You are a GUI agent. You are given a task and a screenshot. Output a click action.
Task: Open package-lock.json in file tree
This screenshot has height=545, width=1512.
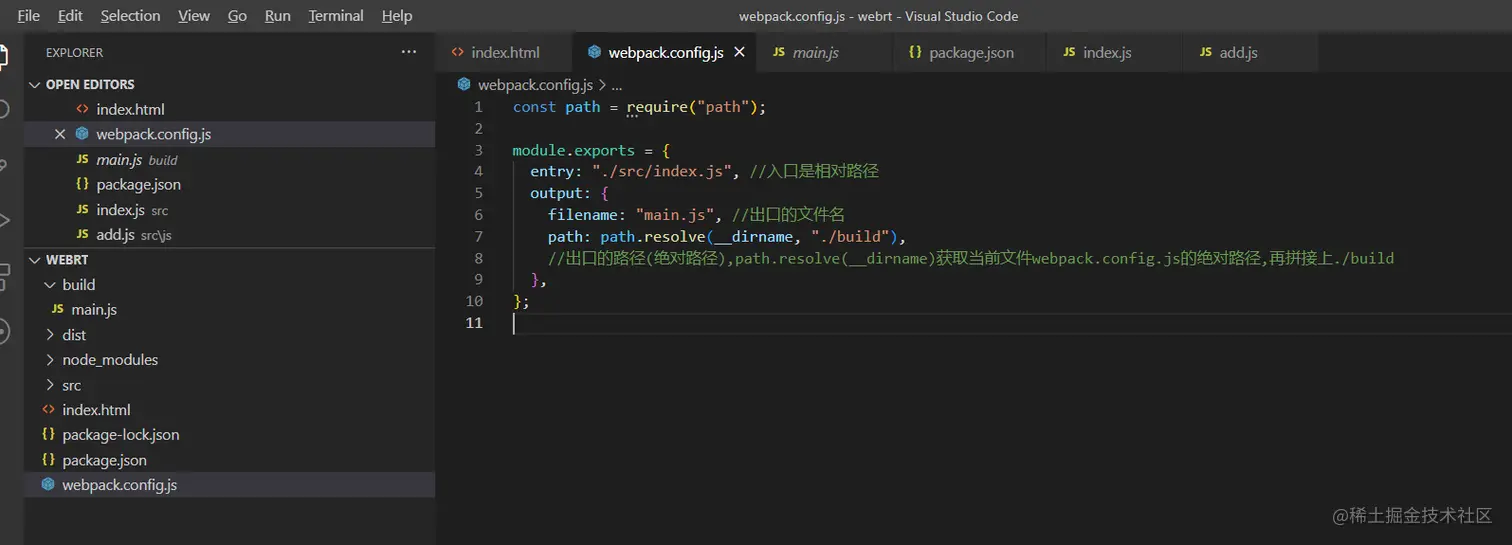click(x=230, y=435)
